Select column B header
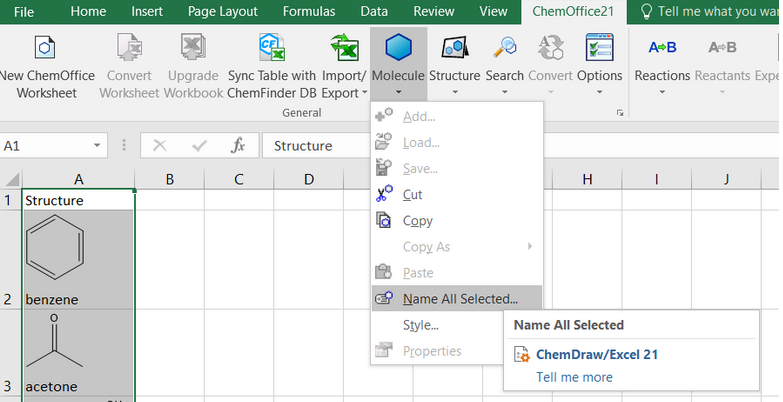 (x=170, y=179)
